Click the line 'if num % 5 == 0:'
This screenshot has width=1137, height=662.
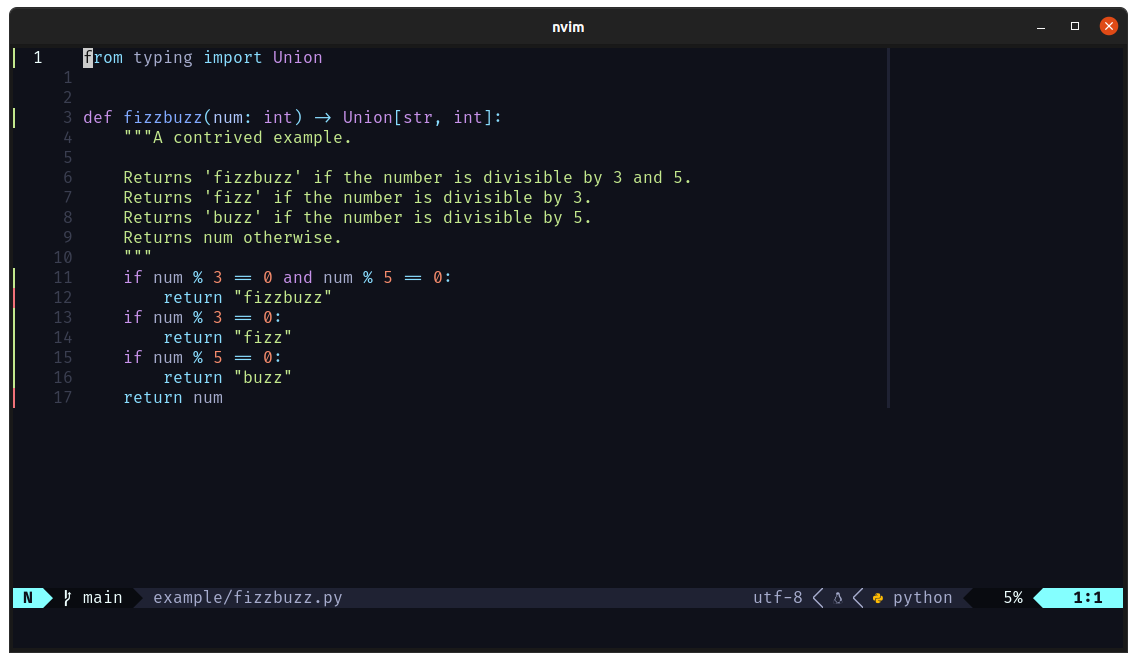pyautogui.click(x=202, y=357)
